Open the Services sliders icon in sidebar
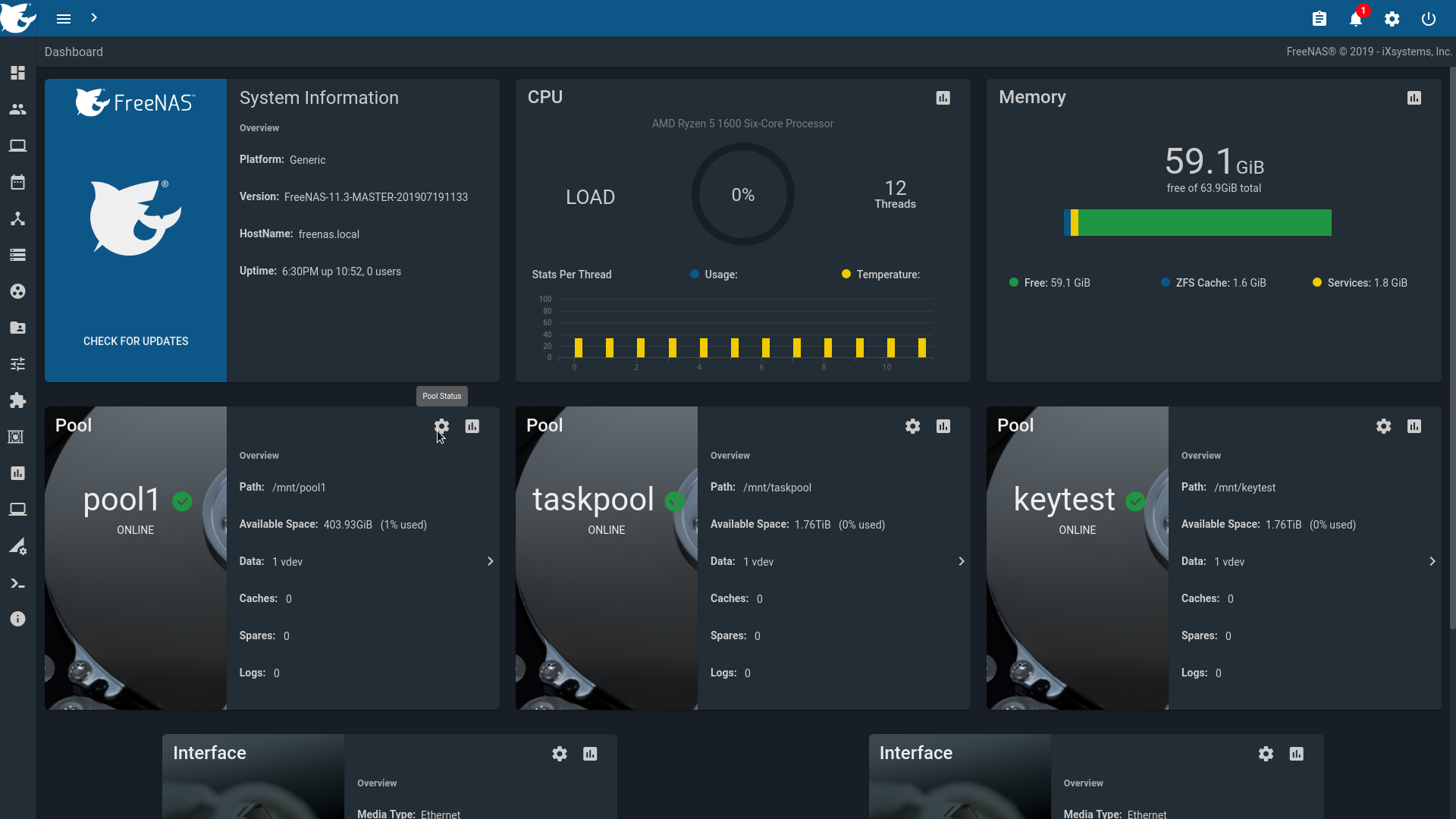 pos(18,364)
